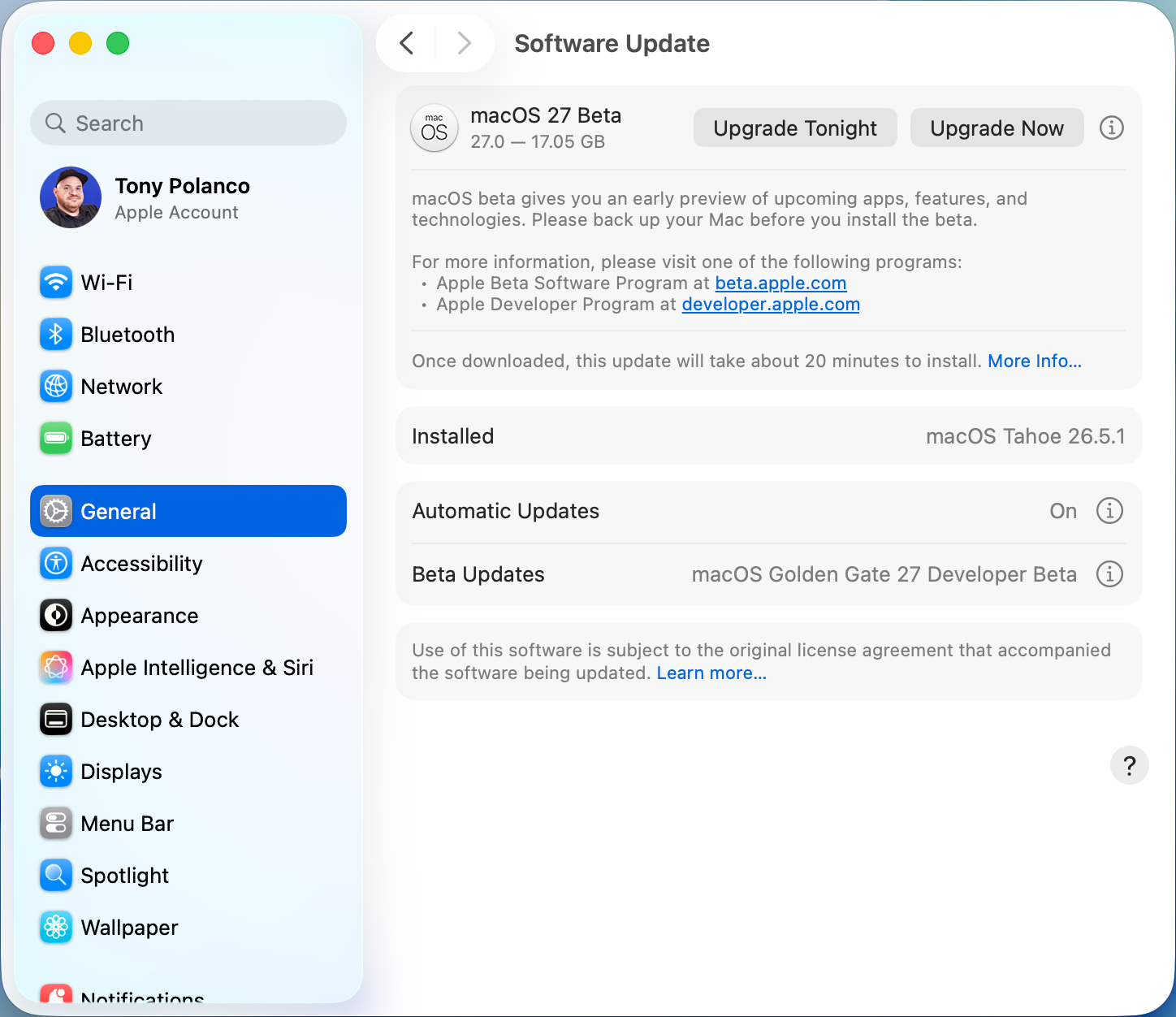Open the beta.apple.com link
This screenshot has height=1017, width=1176.
pos(780,283)
